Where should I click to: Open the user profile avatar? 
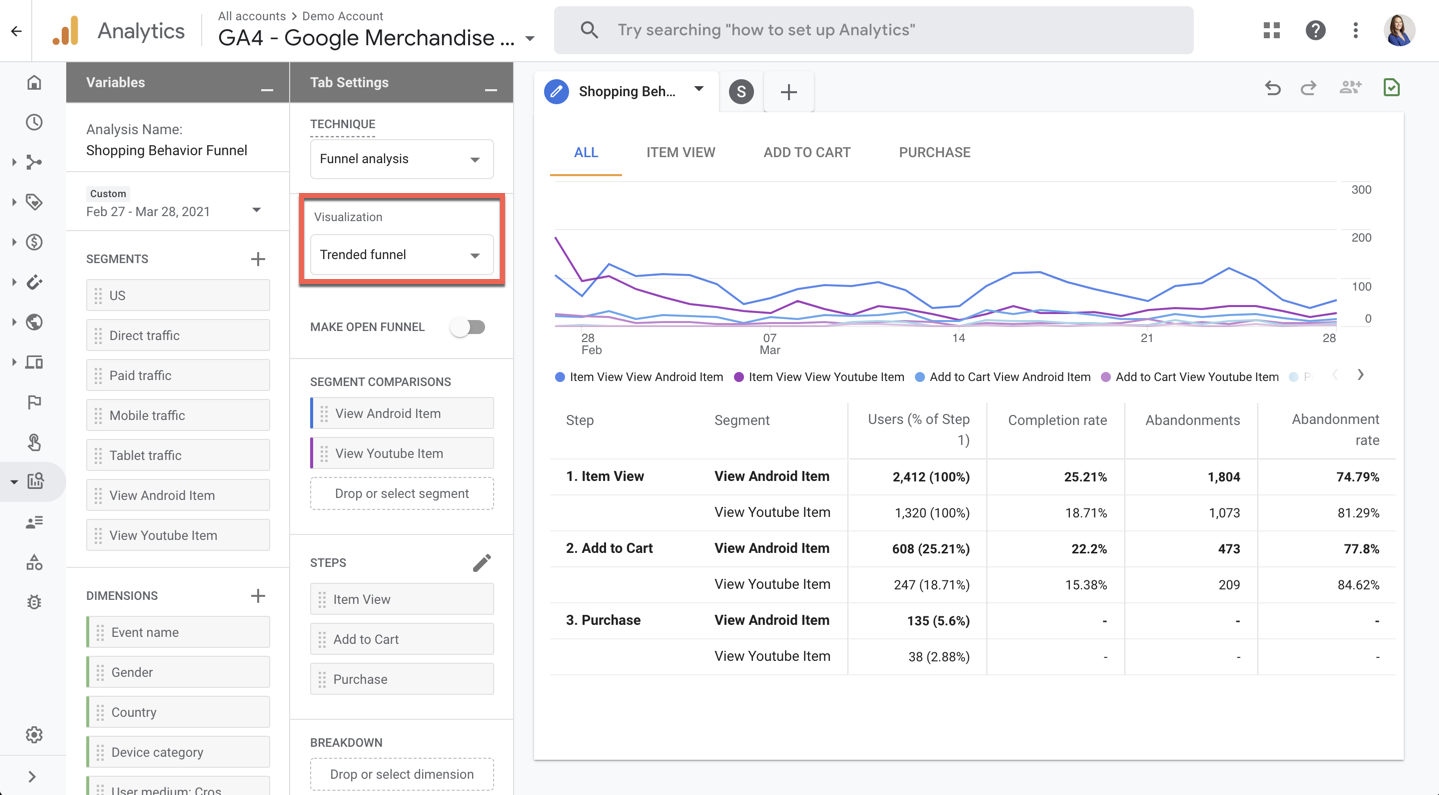tap(1399, 30)
